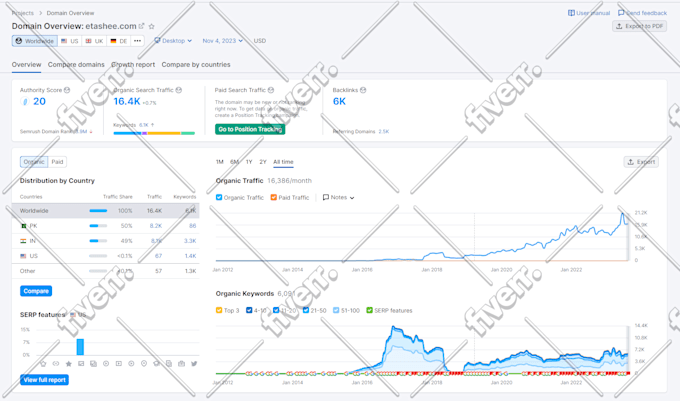The image size is (680, 401).
Task: Select the 6M time range
Action: point(234,162)
